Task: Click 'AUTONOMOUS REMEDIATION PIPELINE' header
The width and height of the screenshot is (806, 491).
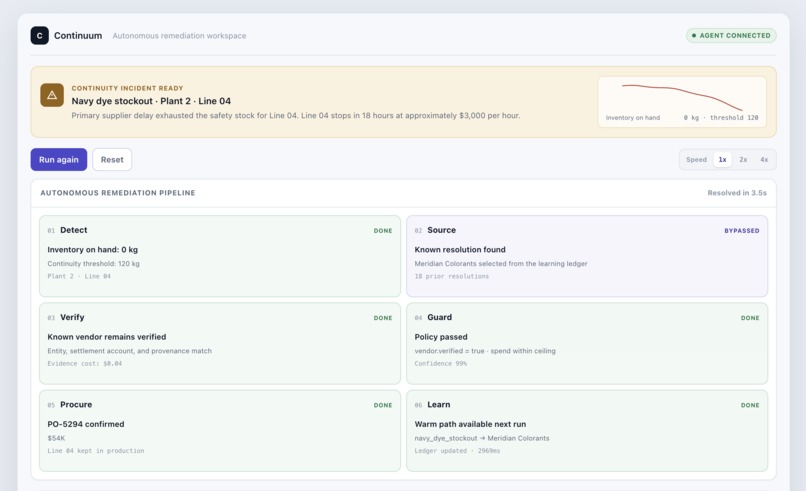Action: coord(118,193)
